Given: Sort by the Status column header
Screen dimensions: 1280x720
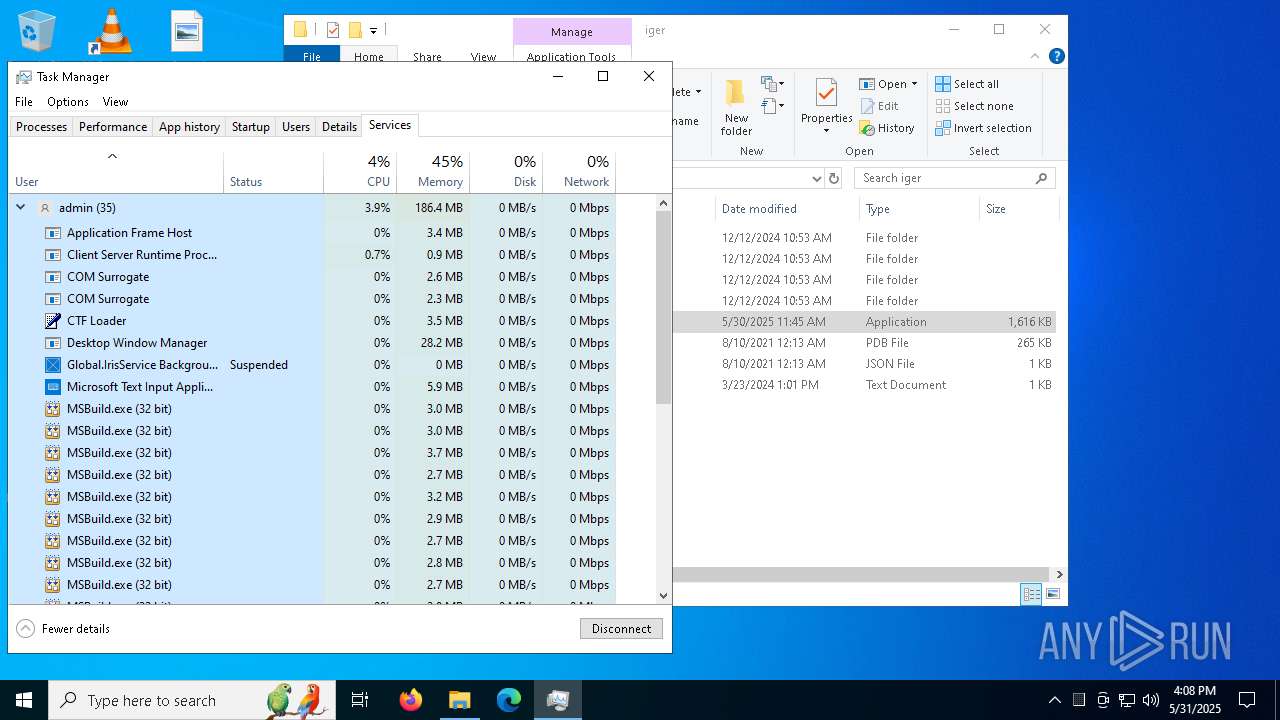Looking at the screenshot, I should [273, 172].
